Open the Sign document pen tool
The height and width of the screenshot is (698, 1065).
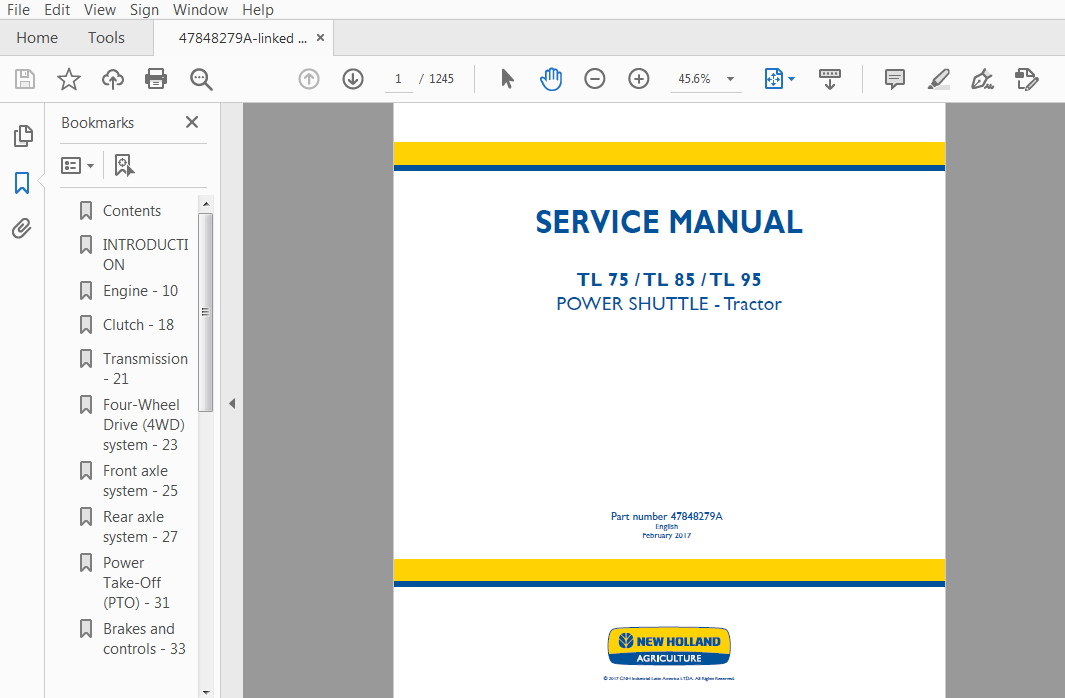click(x=982, y=79)
